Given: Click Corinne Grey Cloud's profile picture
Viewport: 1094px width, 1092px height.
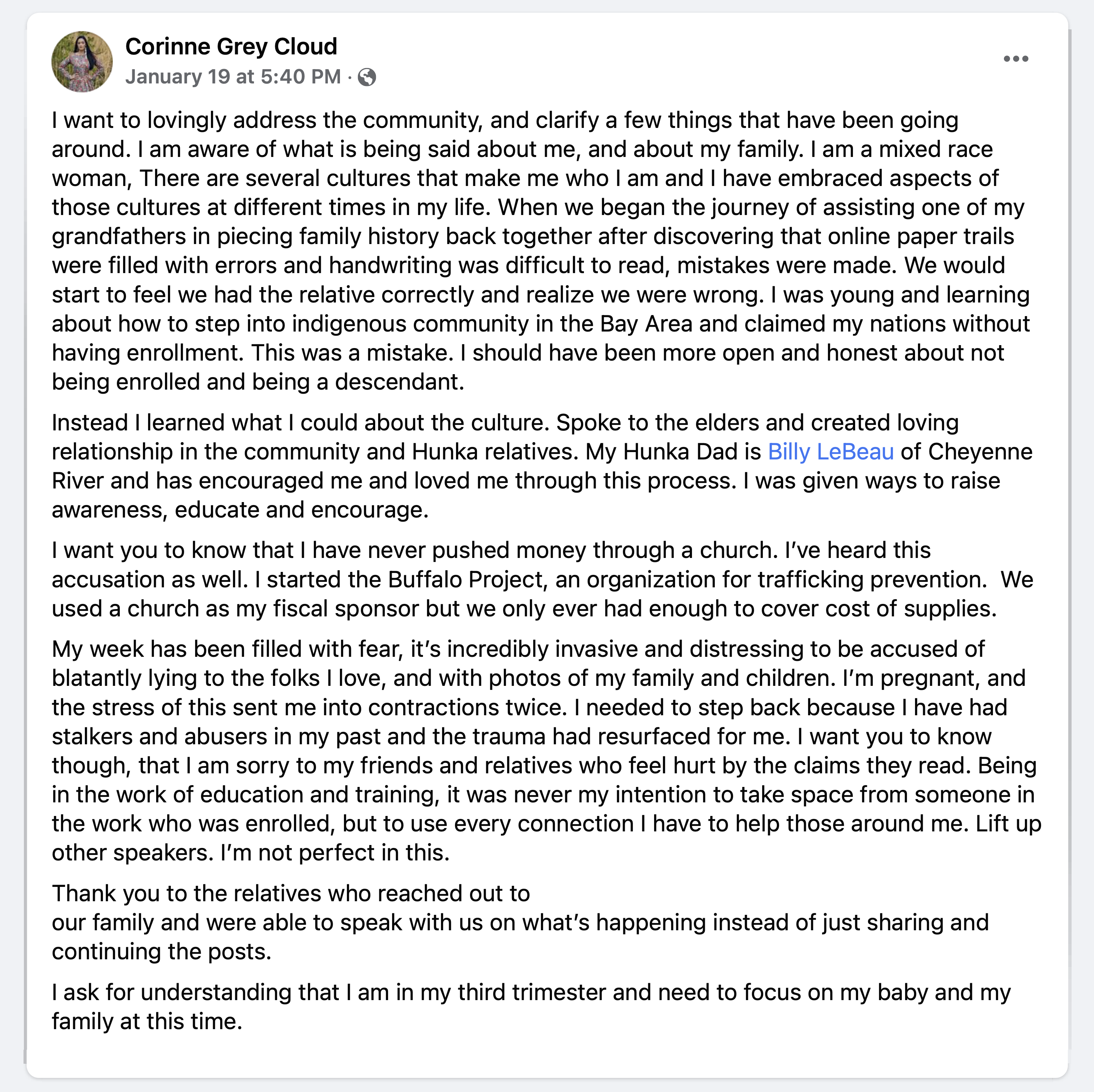Looking at the screenshot, I should 82,61.
